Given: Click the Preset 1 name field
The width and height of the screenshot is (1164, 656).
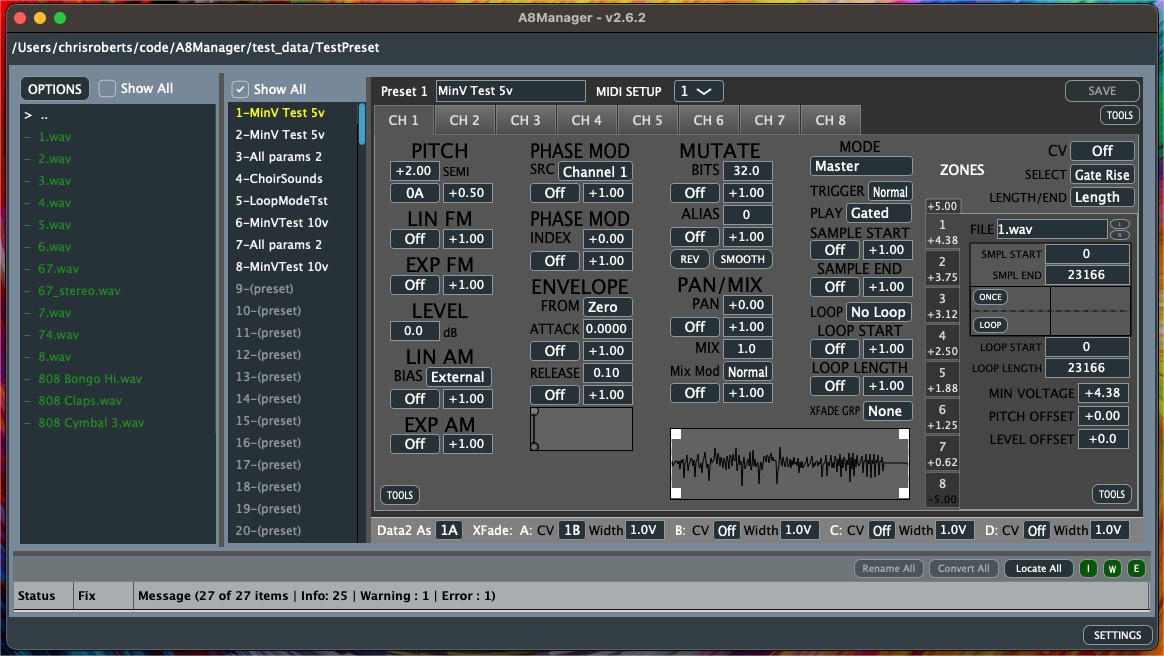Looking at the screenshot, I should (x=510, y=91).
